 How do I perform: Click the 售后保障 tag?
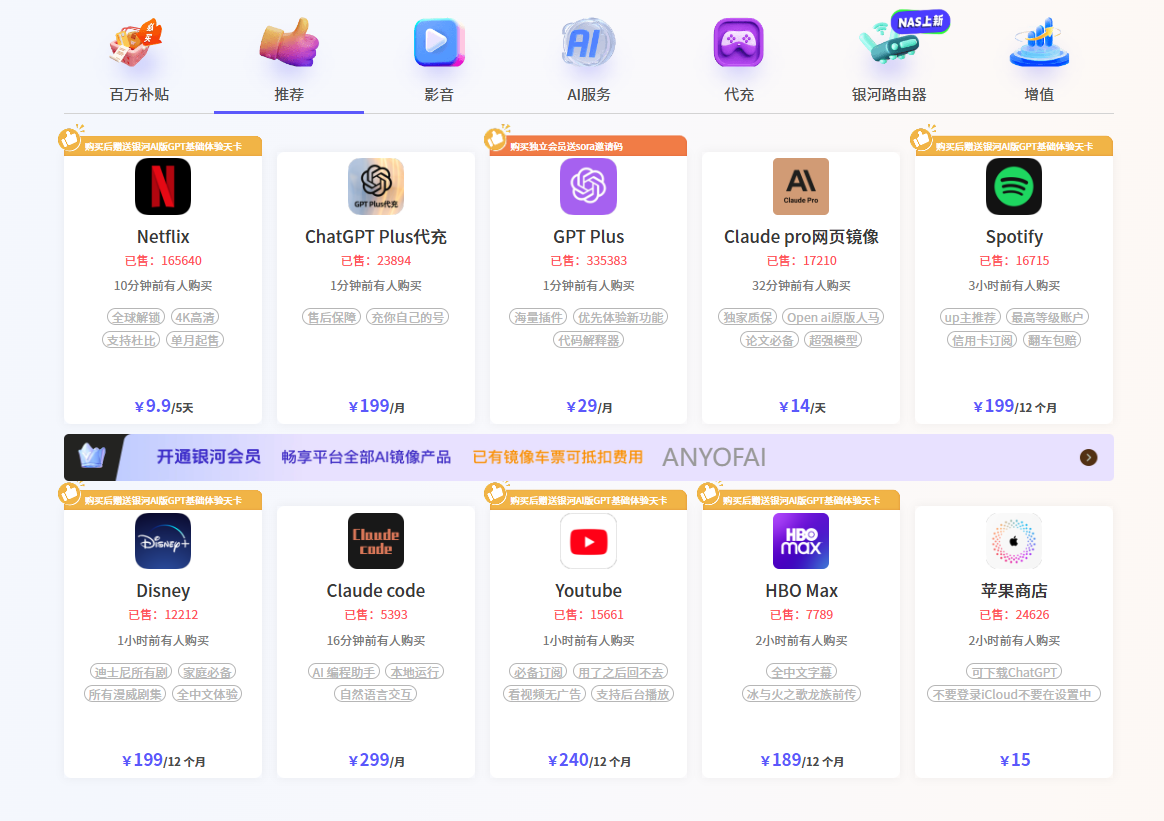pyautogui.click(x=331, y=317)
